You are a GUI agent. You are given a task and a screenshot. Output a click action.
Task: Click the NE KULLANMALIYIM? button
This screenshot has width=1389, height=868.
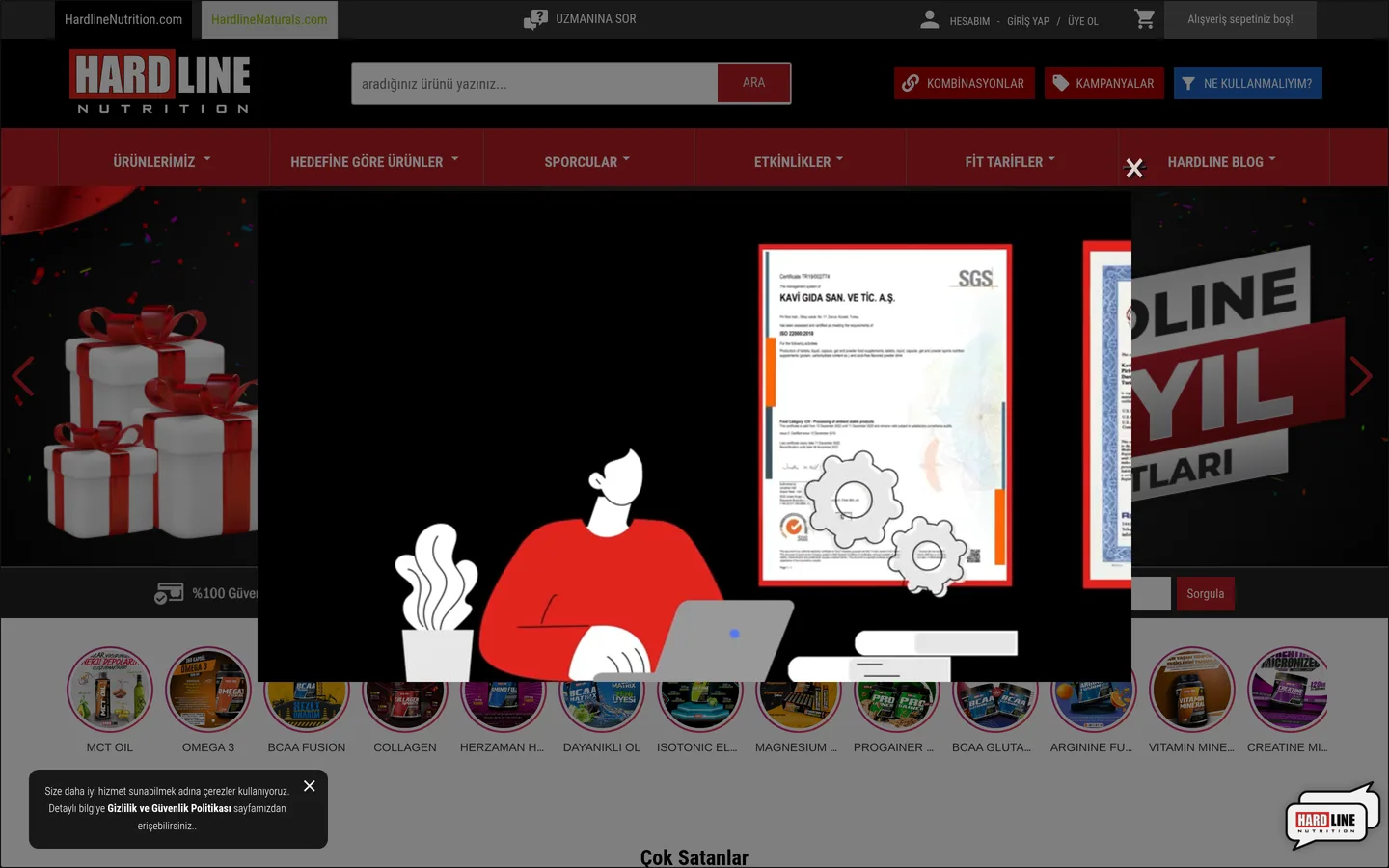point(1248,83)
